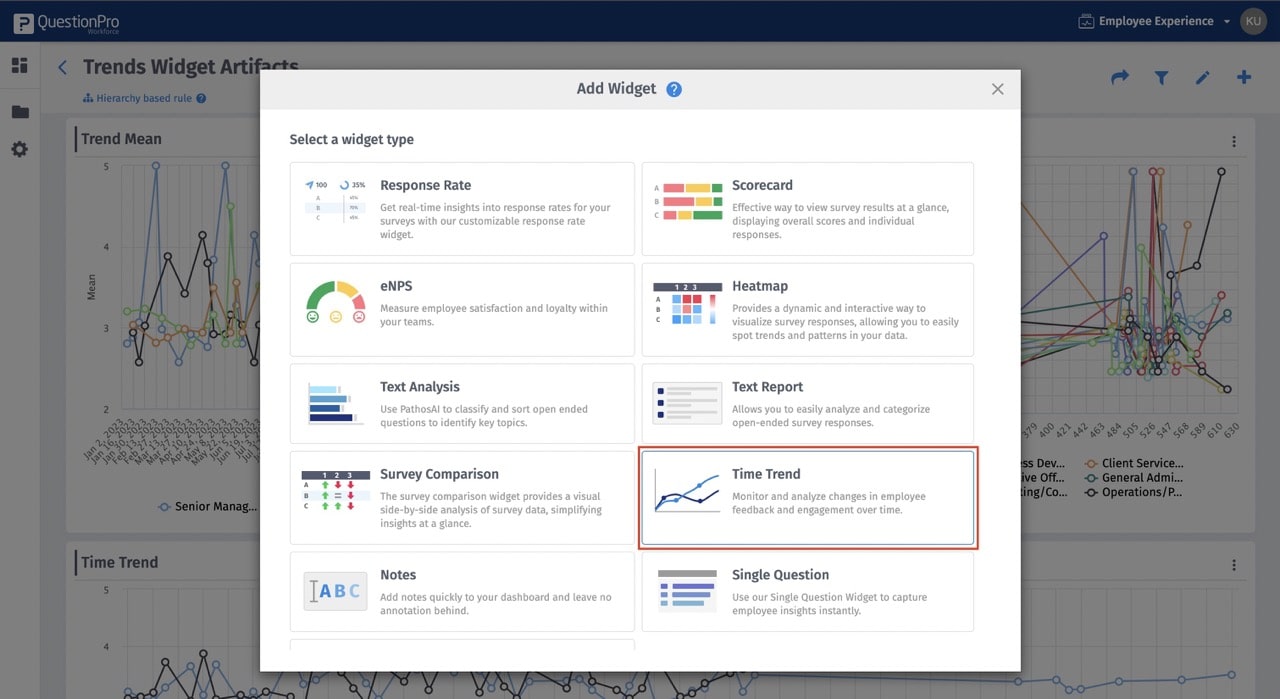
Task: Select the Survey Comparison widget title
Action: tap(439, 474)
